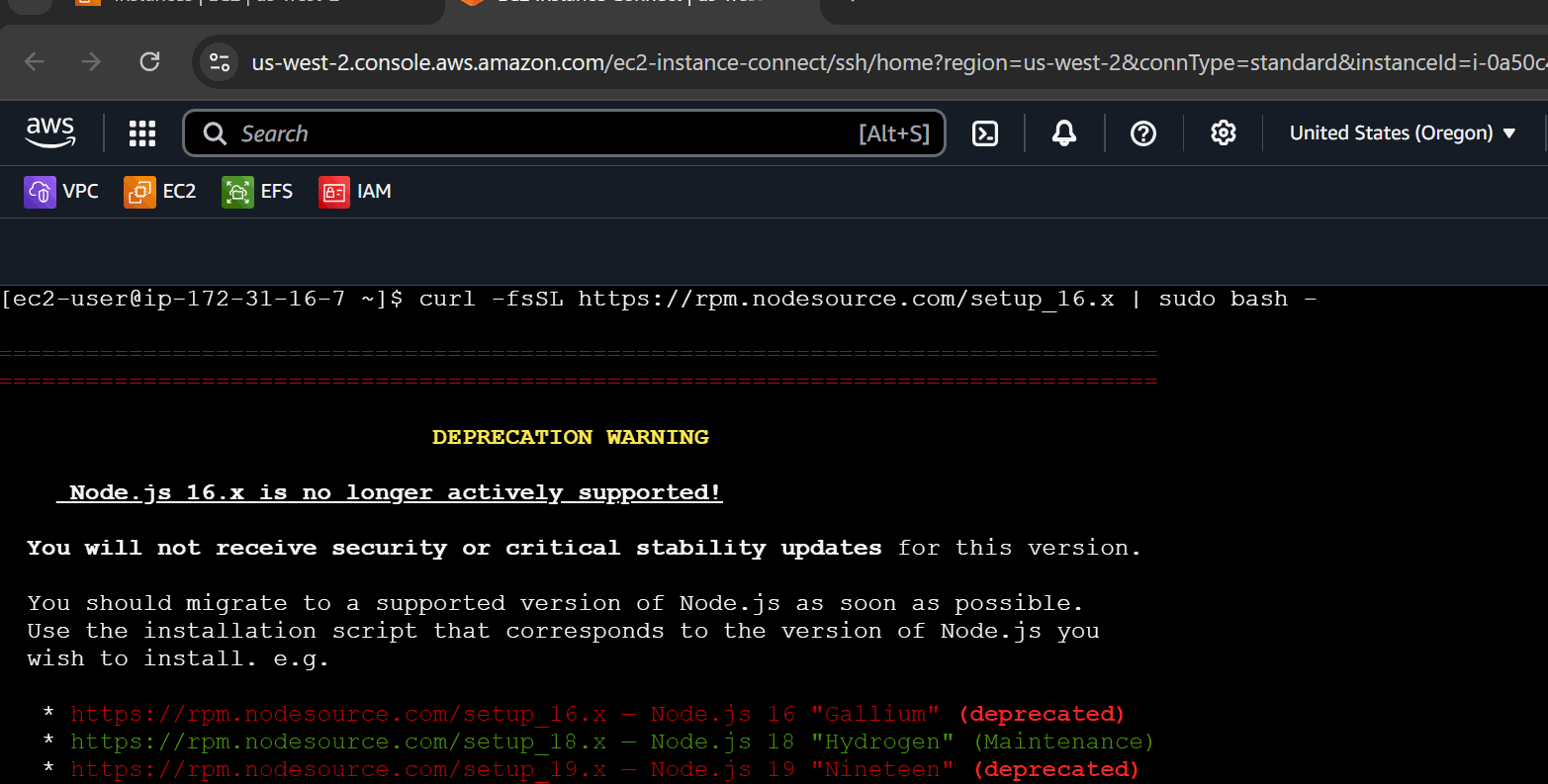Screen dimensions: 1548x784
Task: Click the magnifier icon in search box
Action: 215,133
